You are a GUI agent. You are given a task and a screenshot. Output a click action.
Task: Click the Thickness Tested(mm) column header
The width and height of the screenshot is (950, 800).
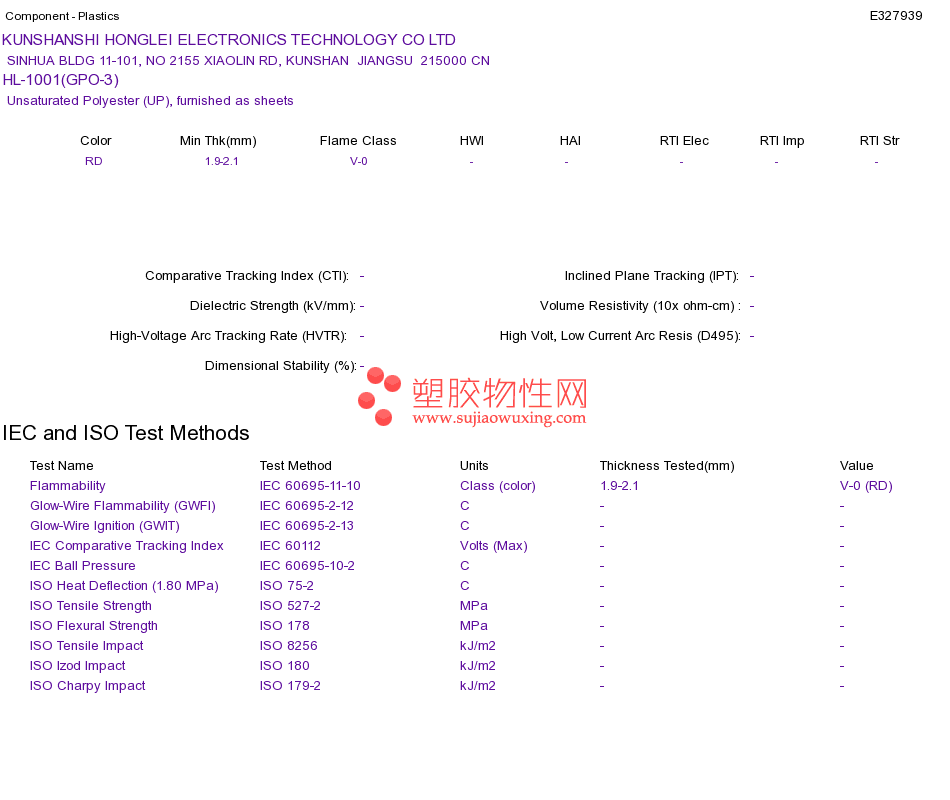[666, 465]
